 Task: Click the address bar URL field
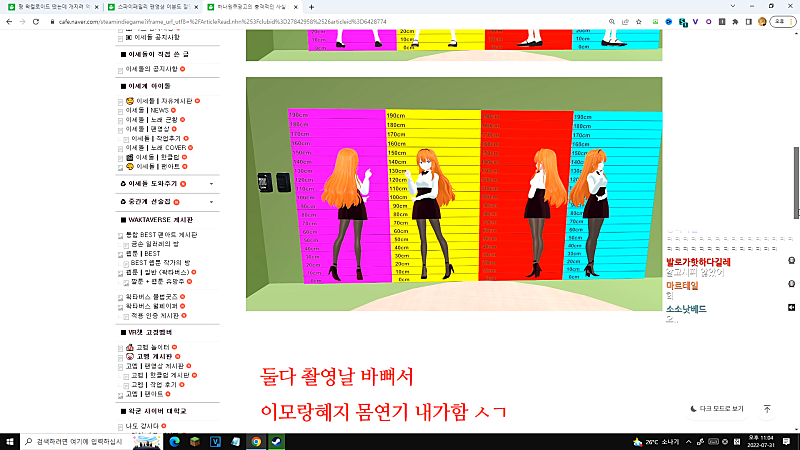tap(327, 22)
